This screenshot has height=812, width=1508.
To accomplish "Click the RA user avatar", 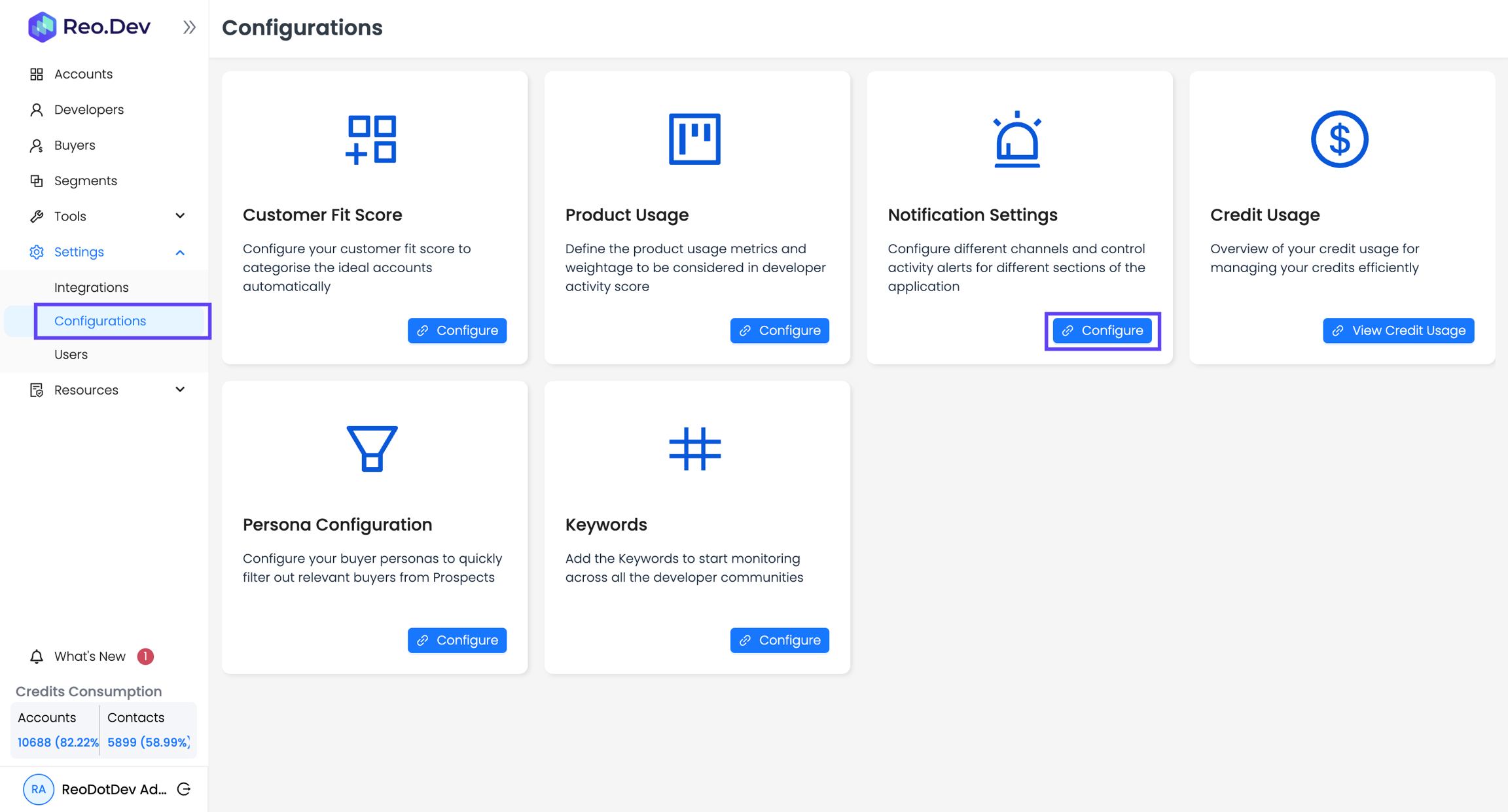I will [39, 789].
